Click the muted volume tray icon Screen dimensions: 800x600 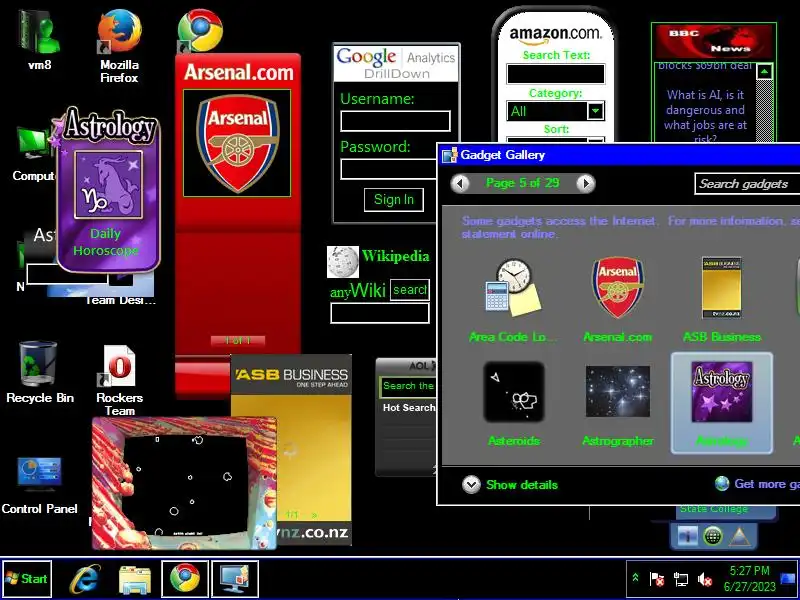point(705,579)
